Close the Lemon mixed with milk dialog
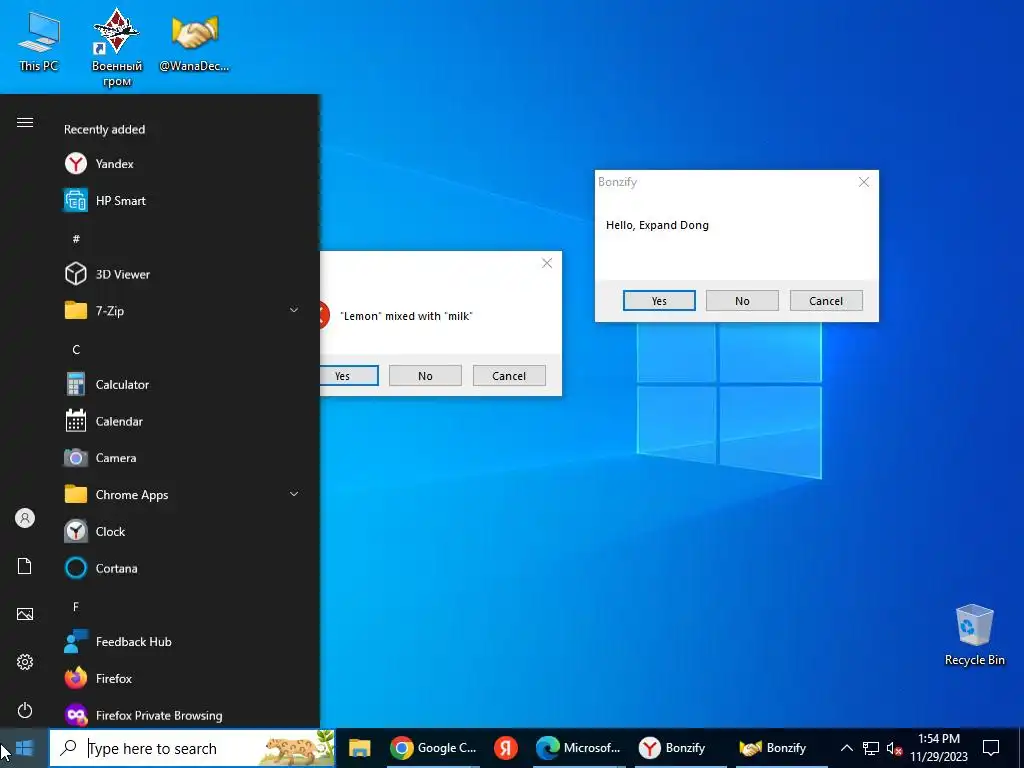 (x=547, y=263)
